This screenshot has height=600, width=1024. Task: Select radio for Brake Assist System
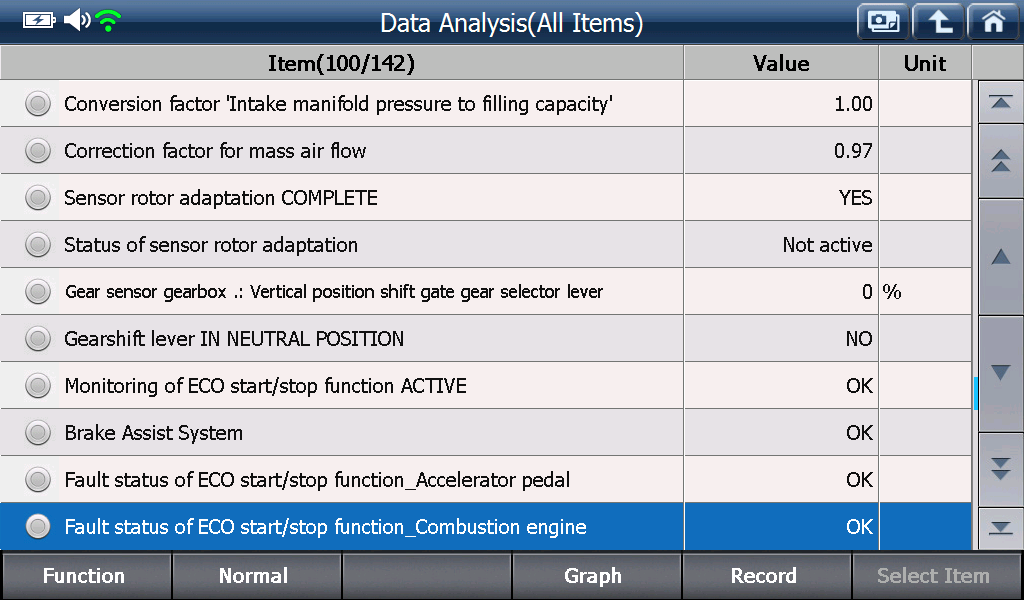(x=38, y=433)
